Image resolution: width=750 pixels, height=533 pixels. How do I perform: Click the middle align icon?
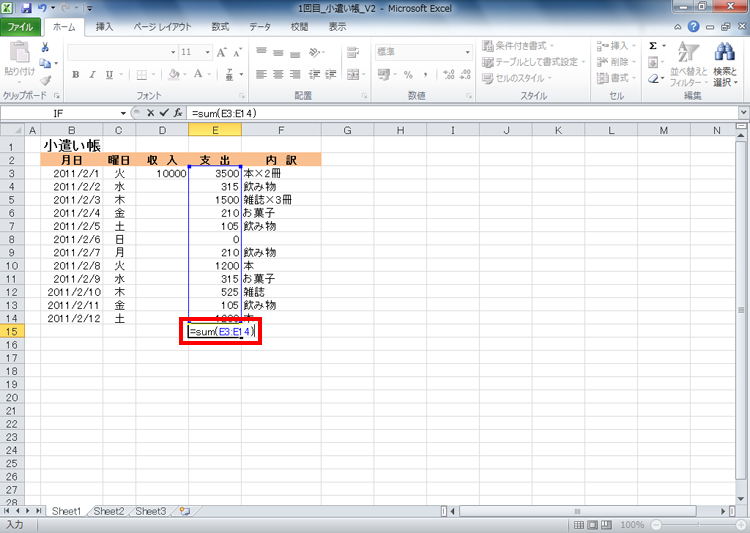(278, 52)
